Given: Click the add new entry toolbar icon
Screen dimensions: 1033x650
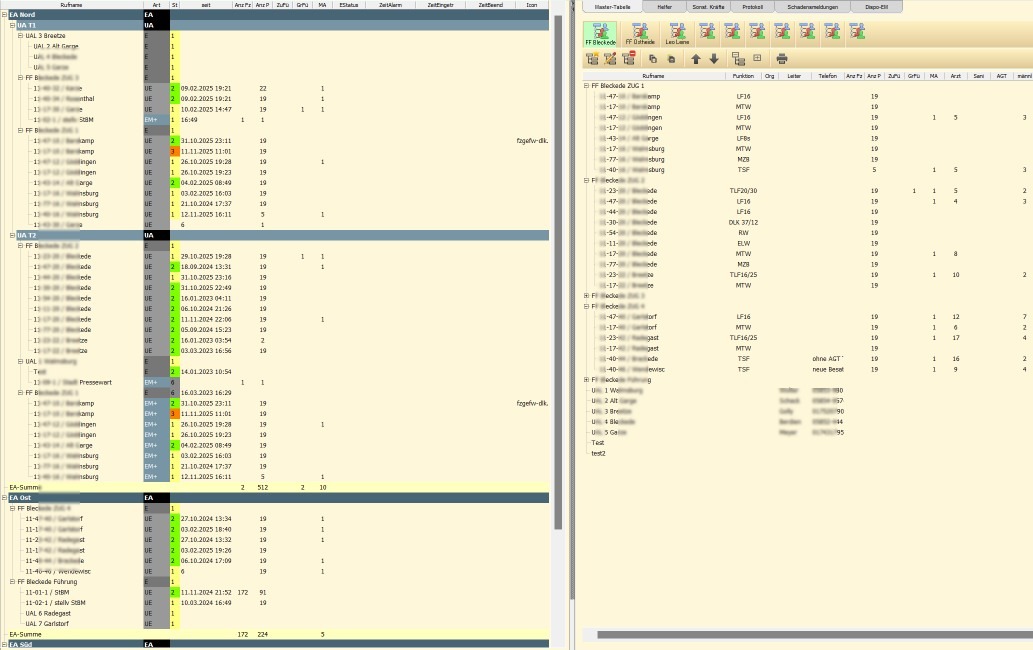Looking at the screenshot, I should tap(593, 59).
